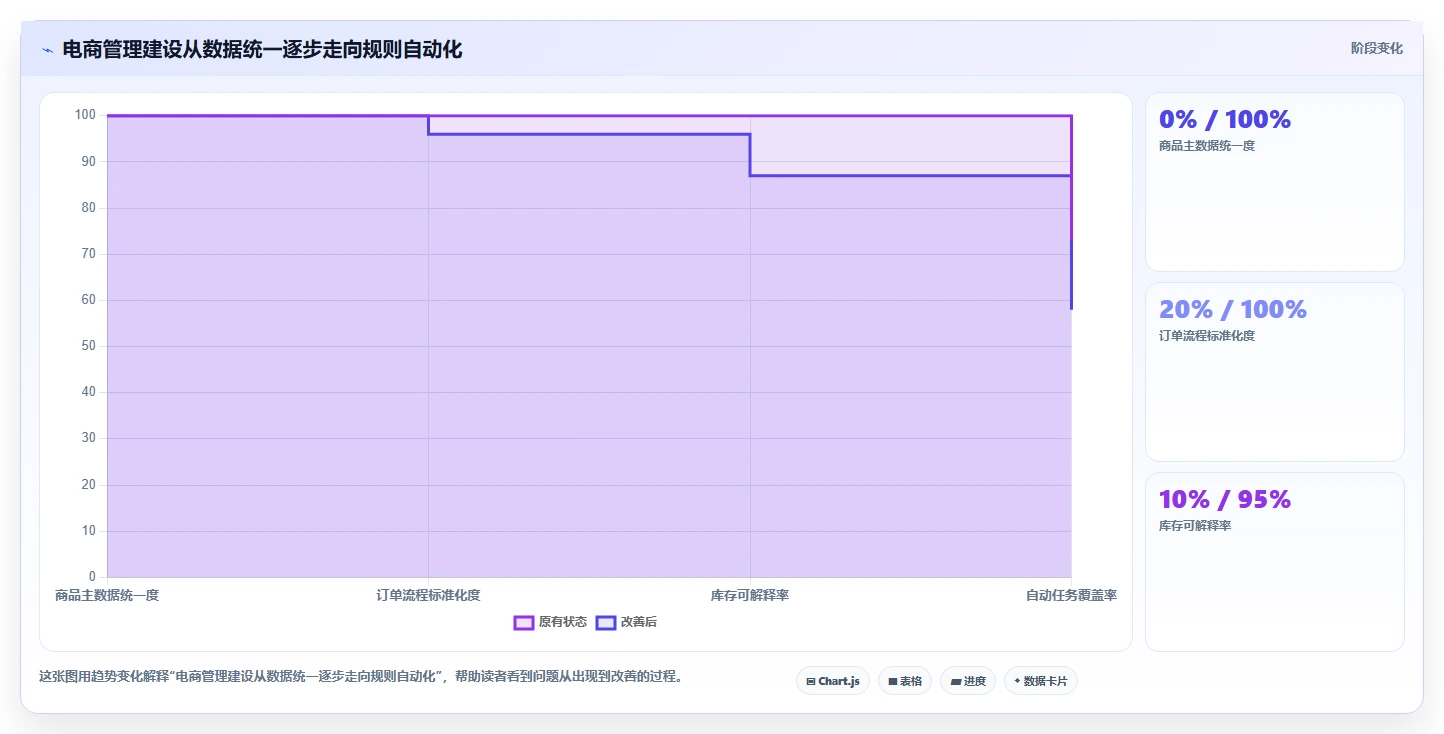Open the 10% / 95% data card

(x=1275, y=562)
